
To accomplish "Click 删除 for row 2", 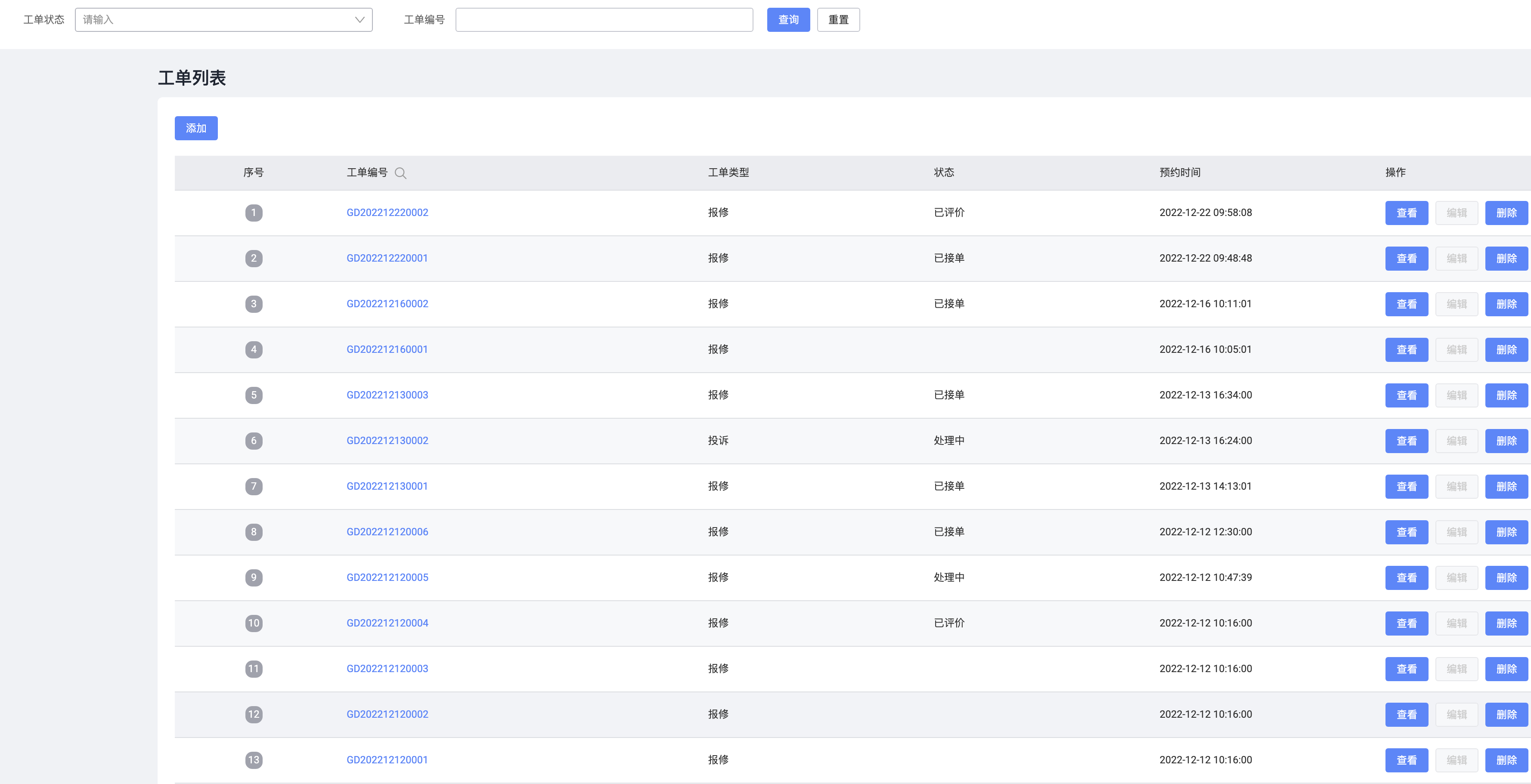I will coord(1506,258).
